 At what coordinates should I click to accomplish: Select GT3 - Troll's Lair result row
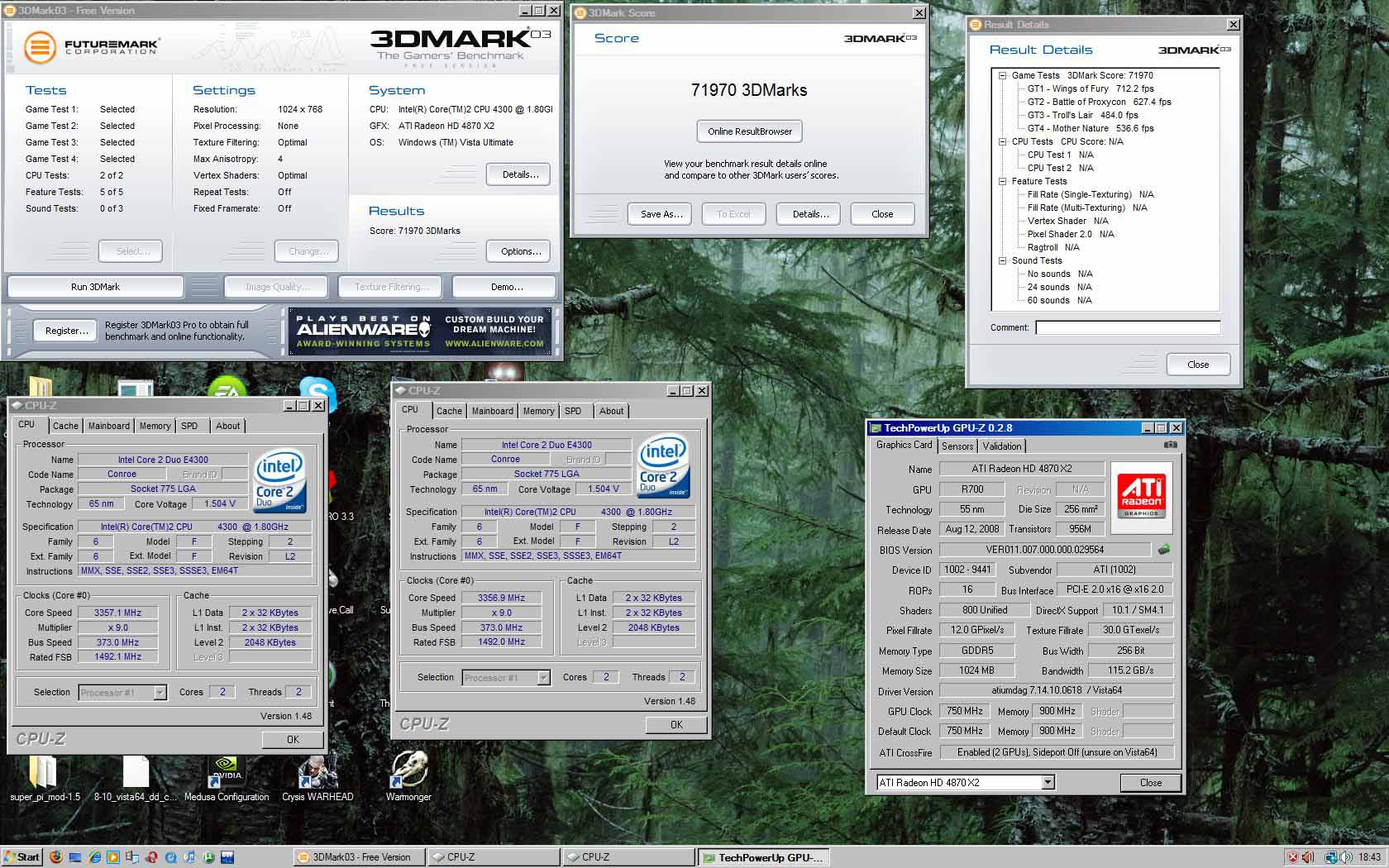coord(1082,115)
